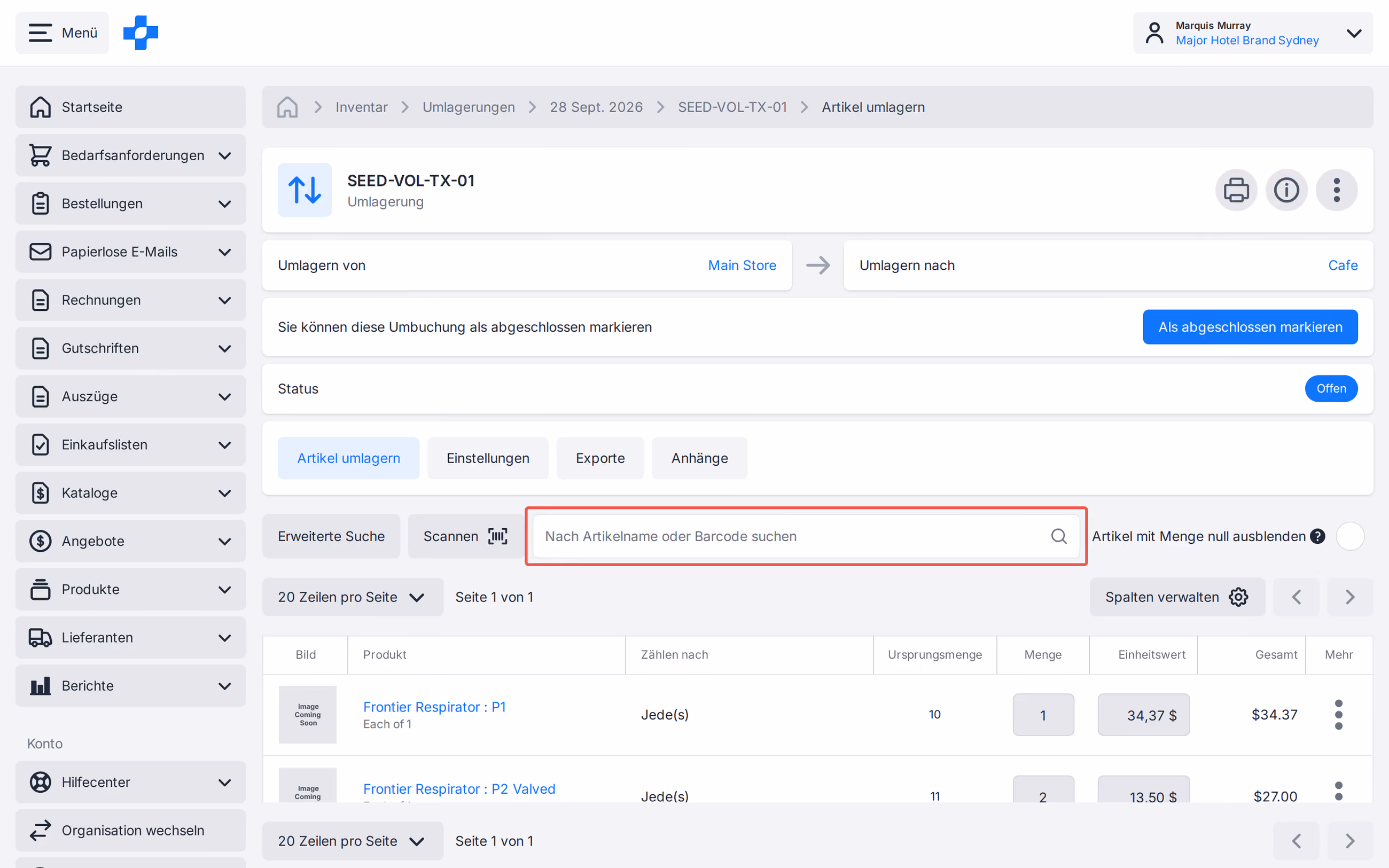Viewport: 1389px width, 868px height.
Task: Click the barcode Scannen button
Action: tap(465, 536)
